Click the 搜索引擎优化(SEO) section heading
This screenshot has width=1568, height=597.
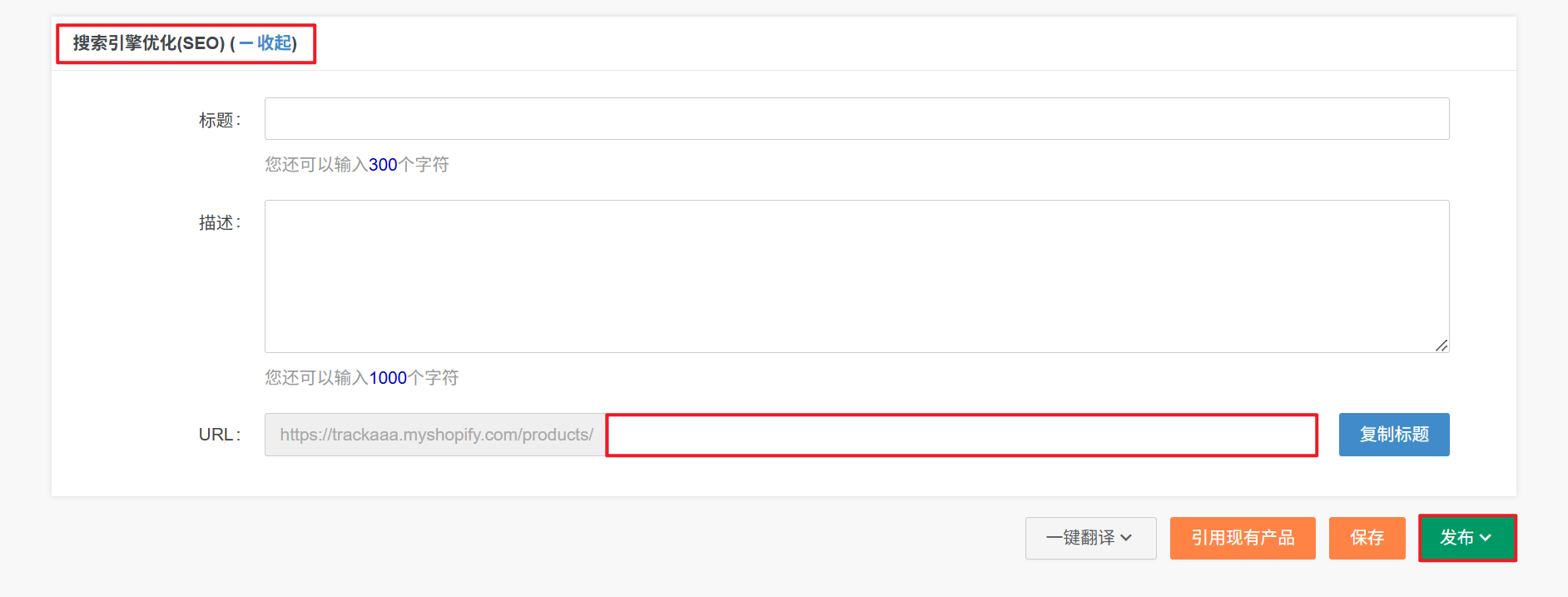(148, 43)
